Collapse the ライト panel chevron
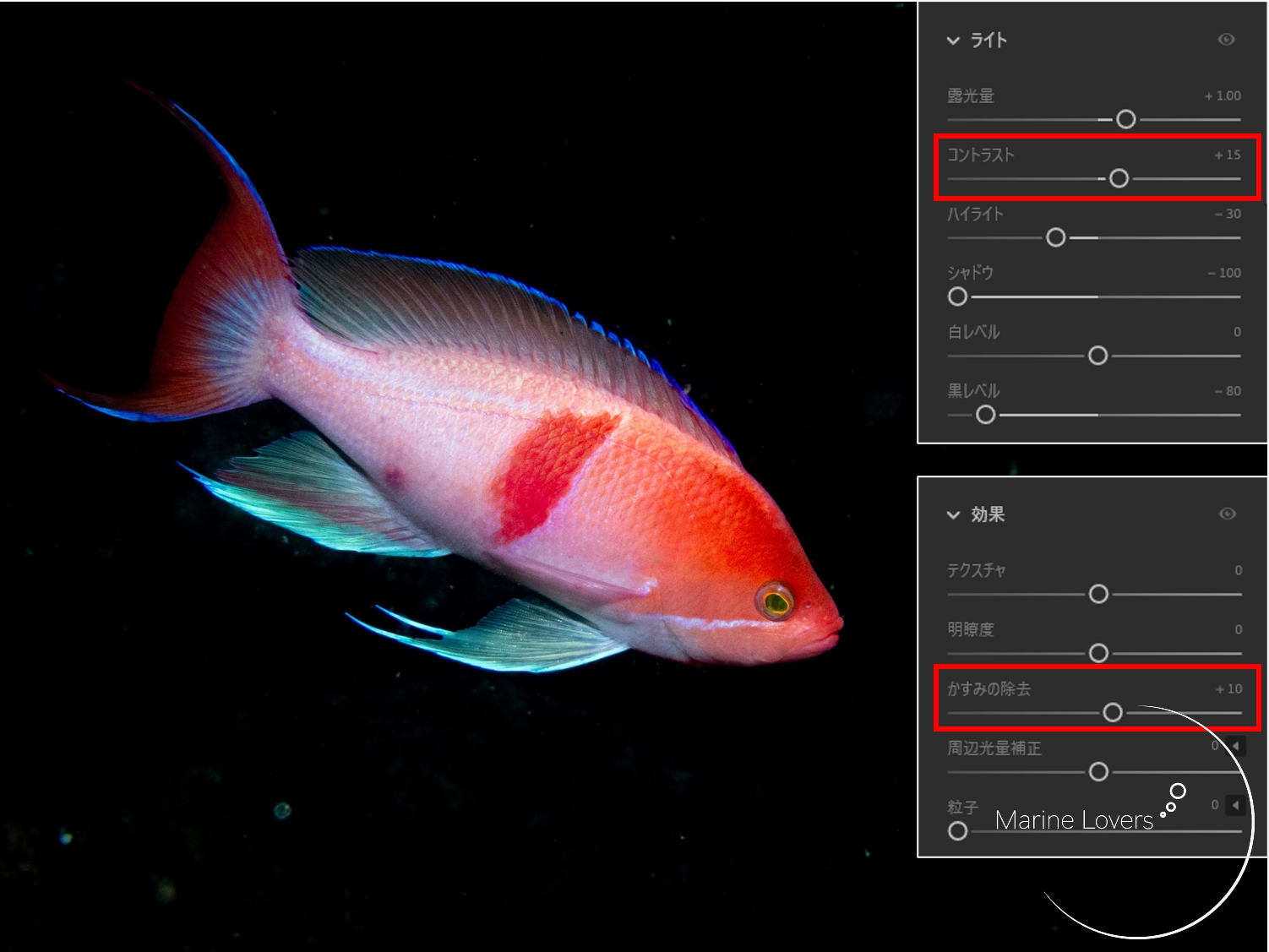Viewport: 1269px width, 952px height. coord(953,41)
